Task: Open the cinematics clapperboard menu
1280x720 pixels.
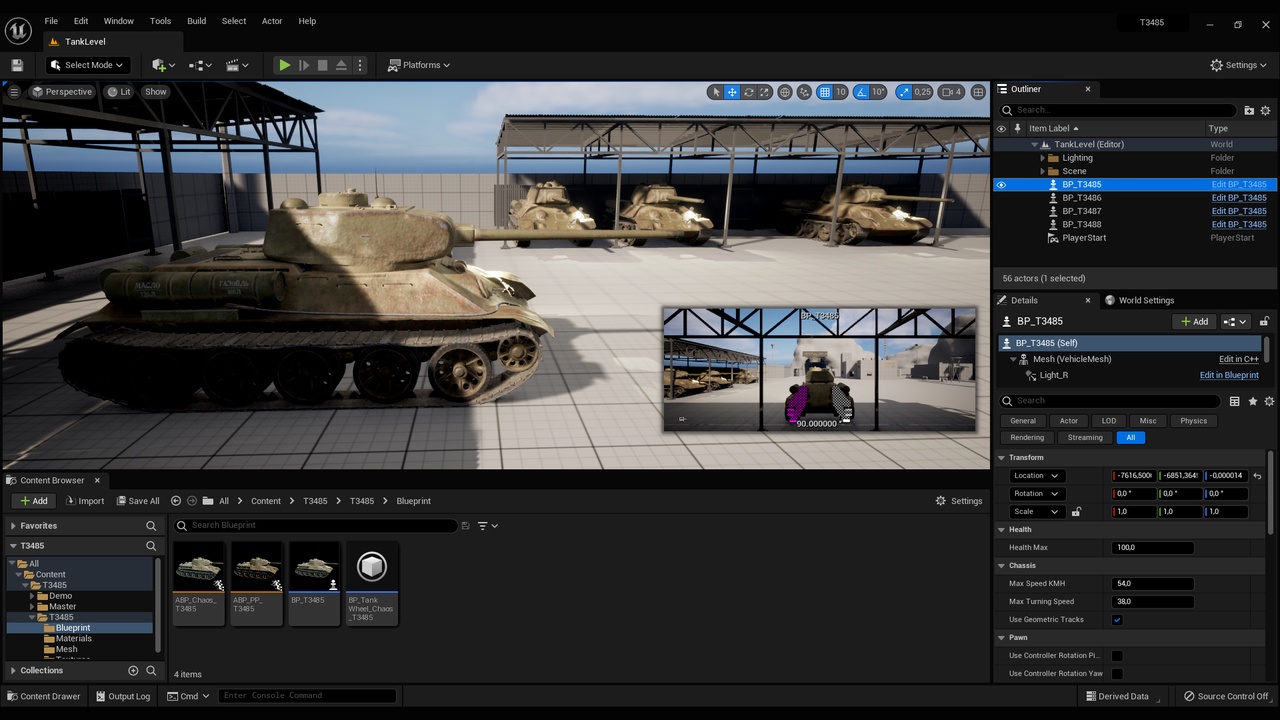Action: pyautogui.click(x=237, y=65)
